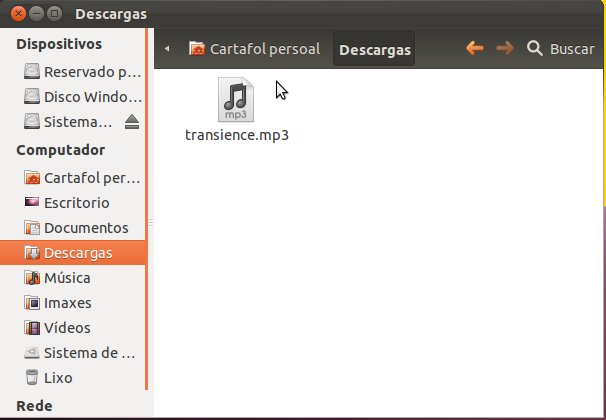
Task: Click the forward arrow navigation button
Action: [505, 48]
